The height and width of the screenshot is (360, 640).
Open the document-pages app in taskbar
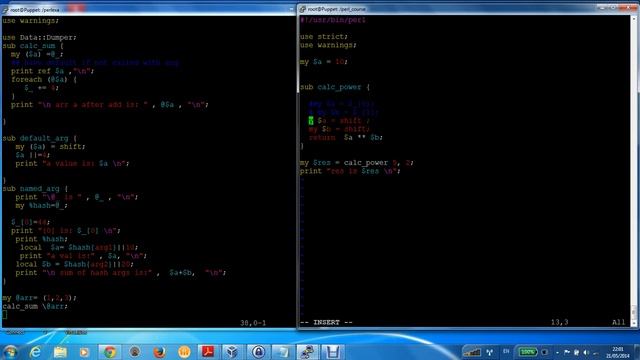point(282,352)
